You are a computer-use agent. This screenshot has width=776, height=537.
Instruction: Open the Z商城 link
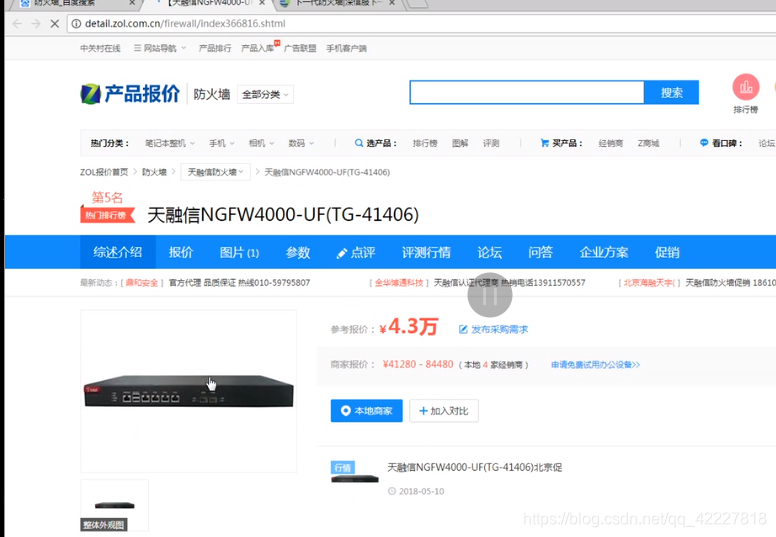[x=648, y=143]
